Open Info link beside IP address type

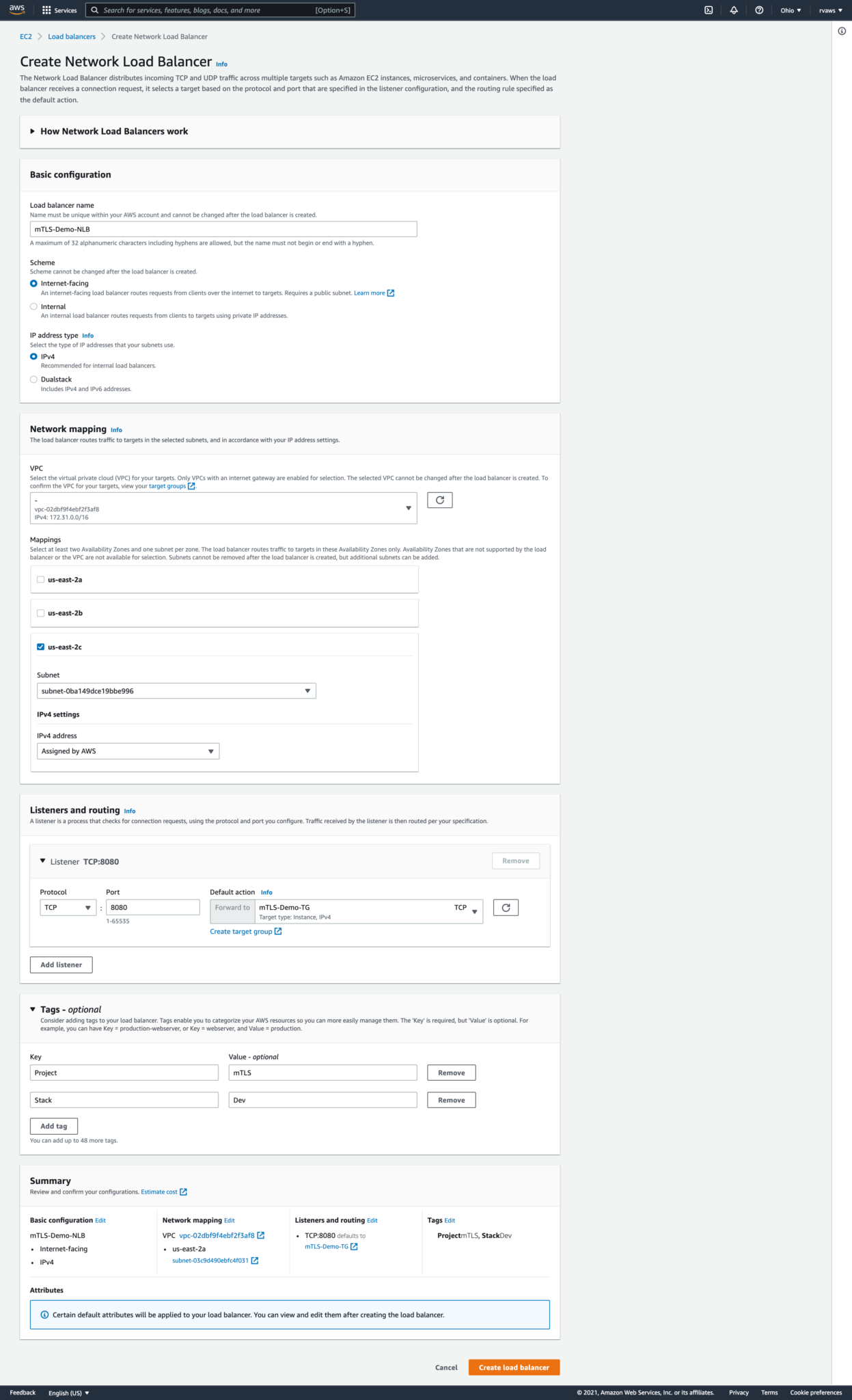click(x=87, y=336)
